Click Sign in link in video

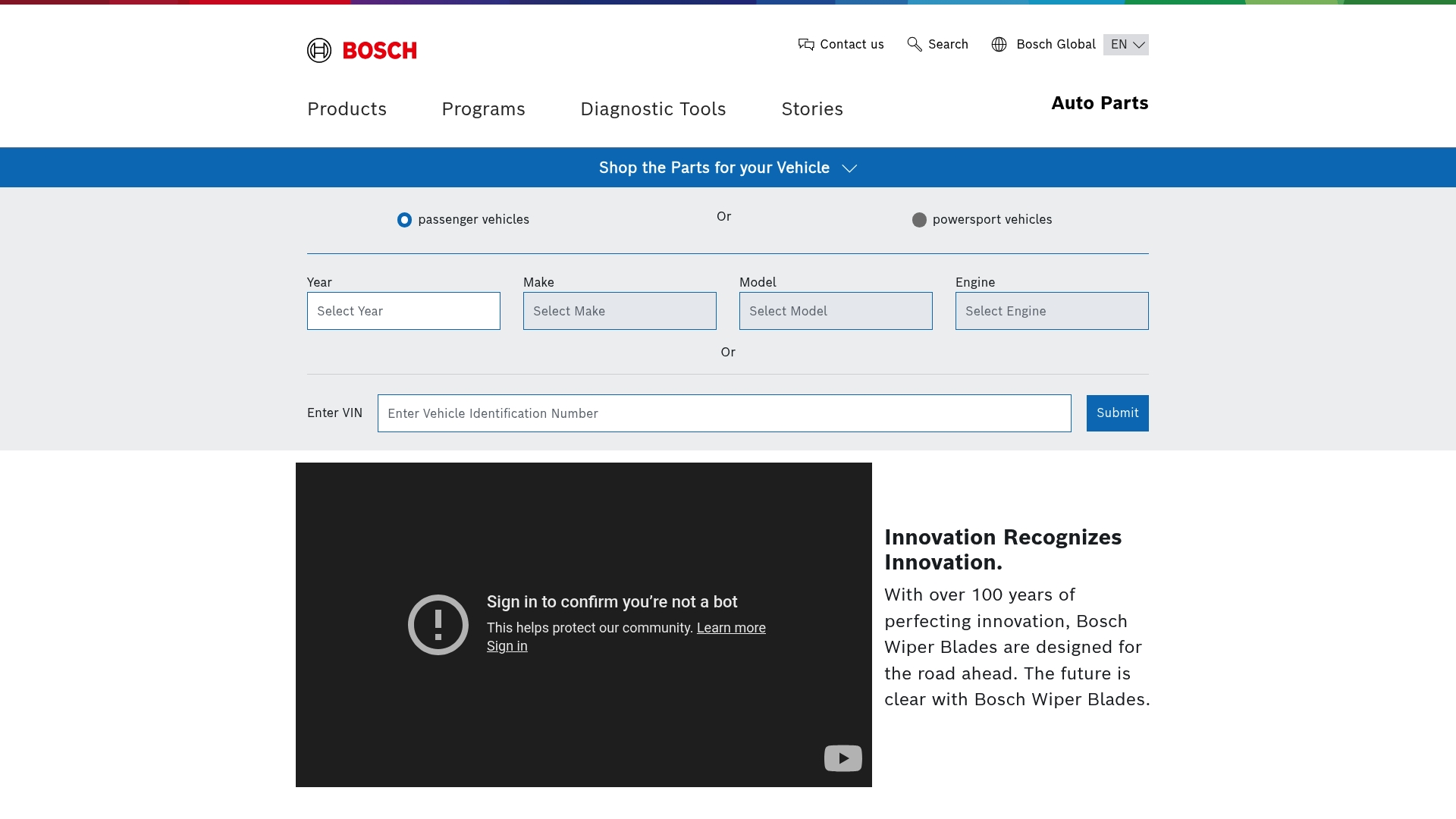(x=507, y=646)
